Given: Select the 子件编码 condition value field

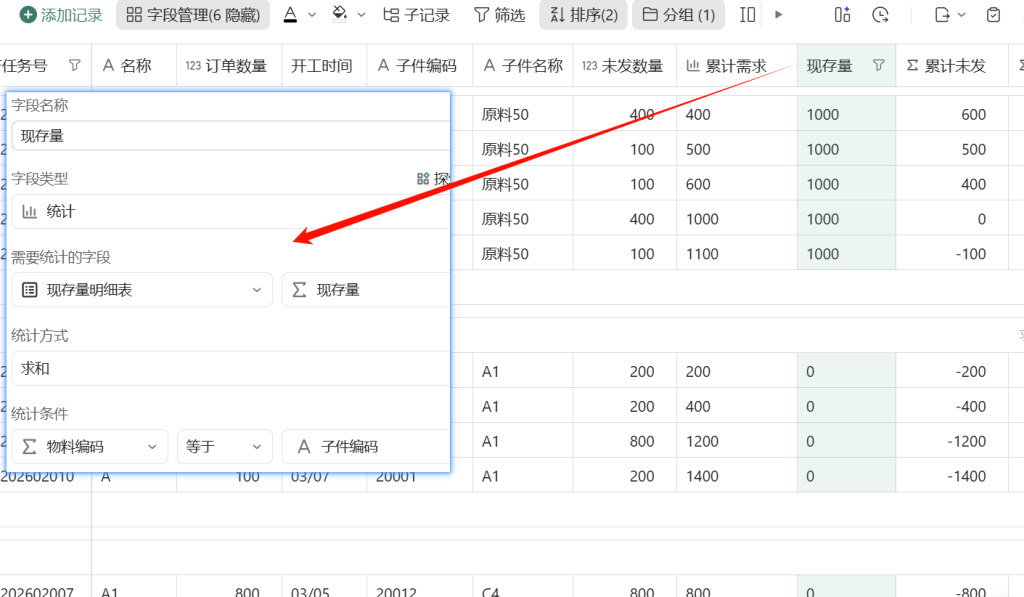Looking at the screenshot, I should point(366,447).
